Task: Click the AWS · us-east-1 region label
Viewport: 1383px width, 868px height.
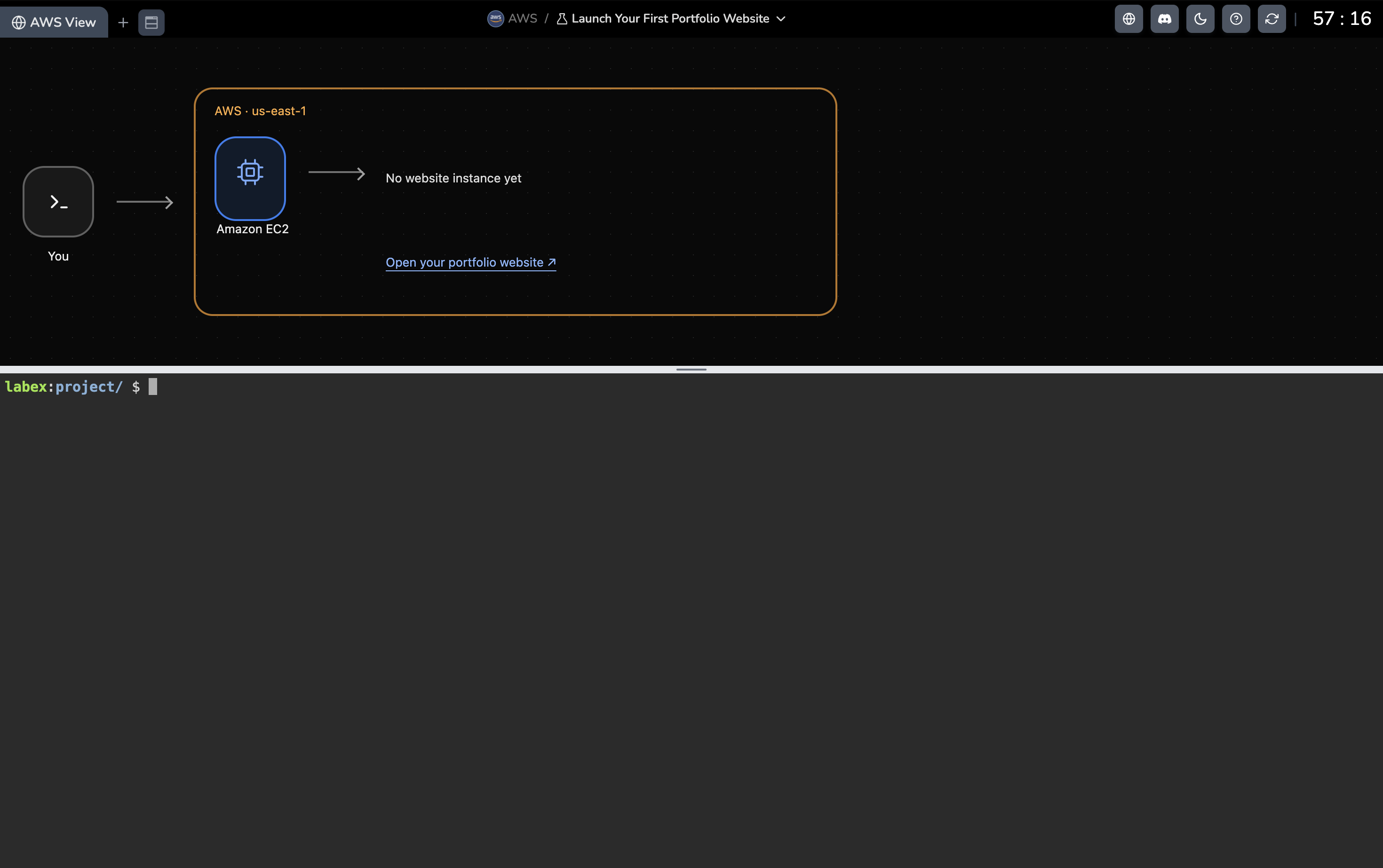Action: (x=260, y=111)
